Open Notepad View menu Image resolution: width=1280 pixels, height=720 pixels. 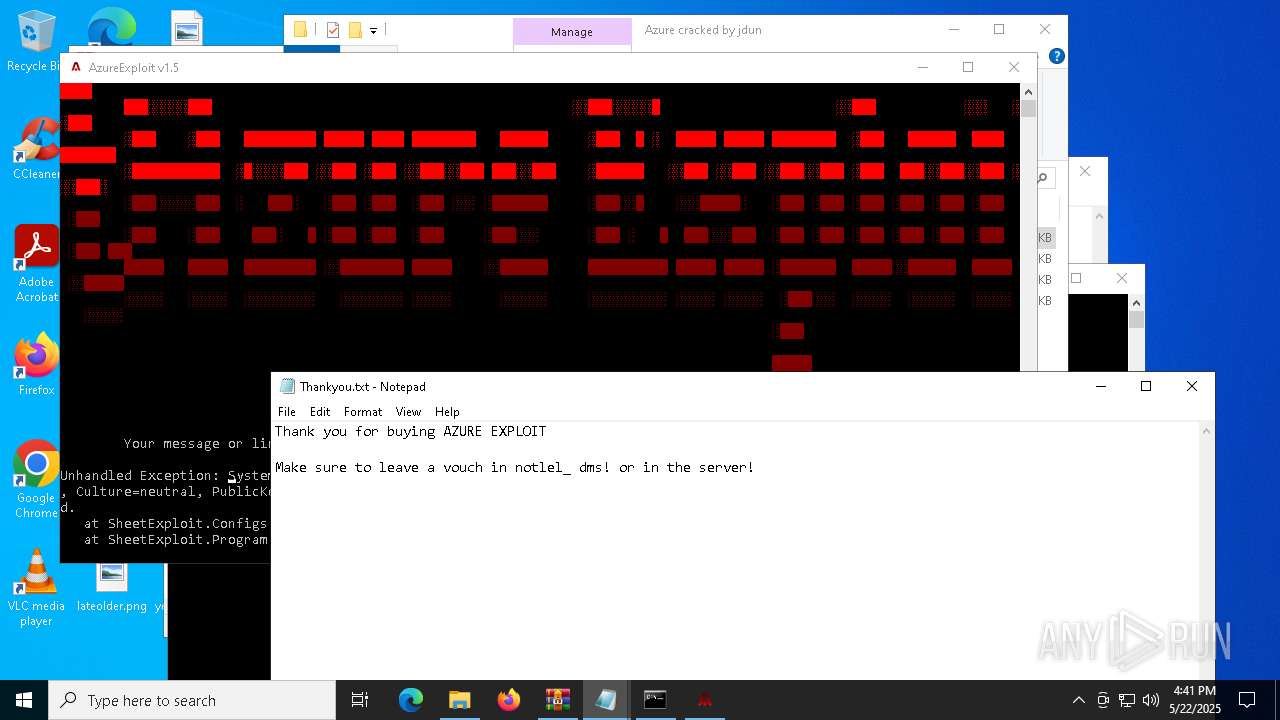[x=408, y=411]
